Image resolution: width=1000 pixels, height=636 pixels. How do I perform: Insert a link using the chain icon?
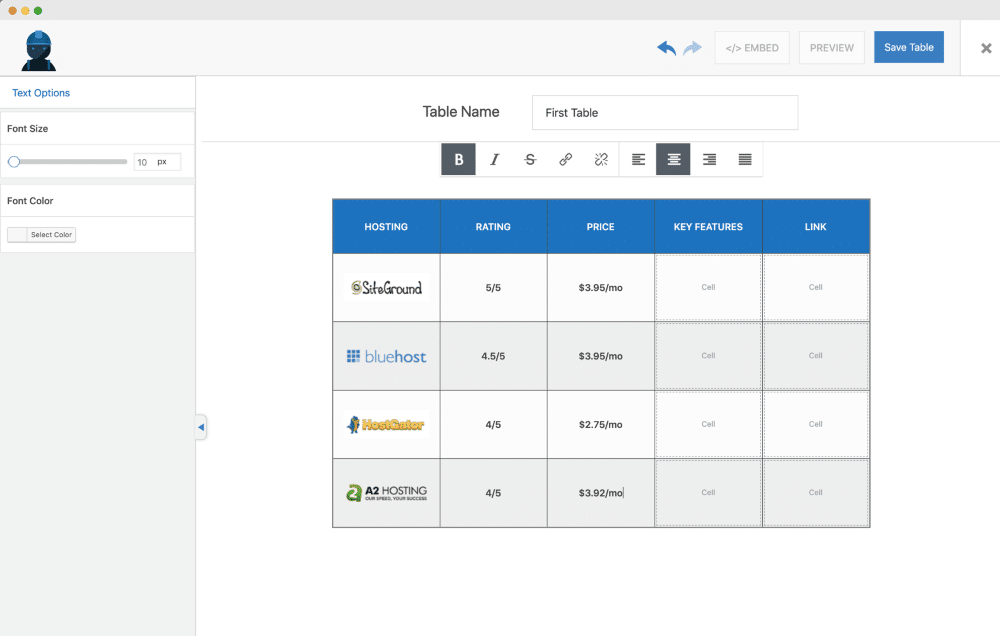[x=566, y=160]
